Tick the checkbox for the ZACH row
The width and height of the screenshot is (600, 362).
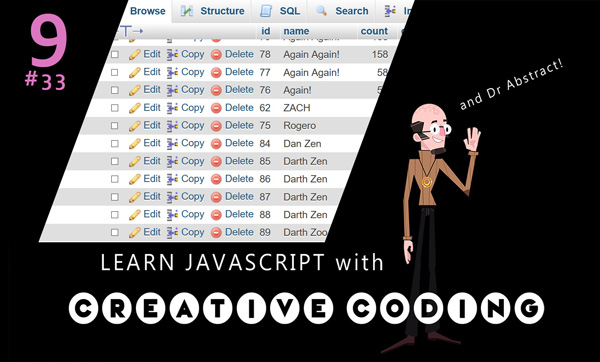115,108
